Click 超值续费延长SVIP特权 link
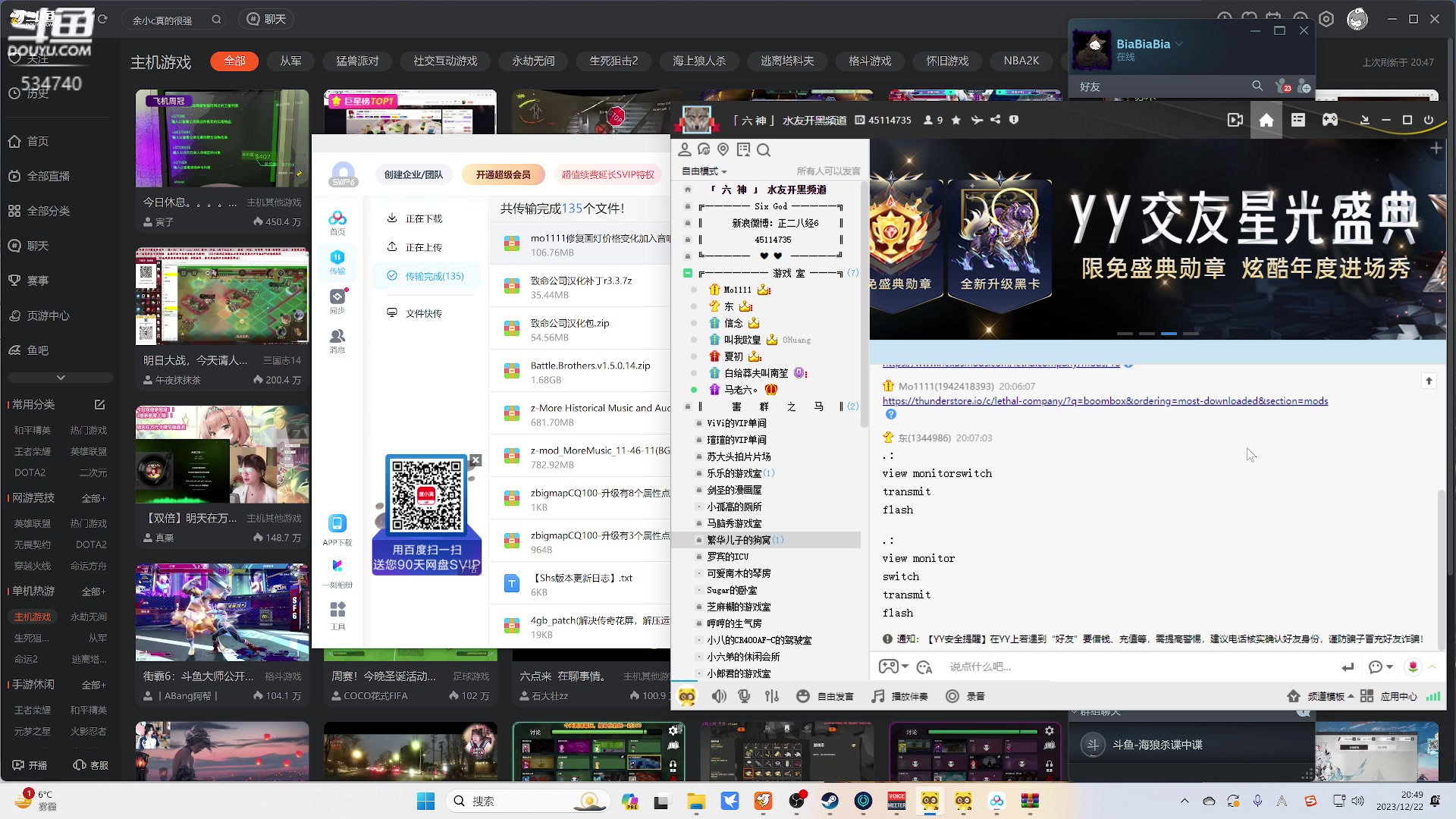 607,174
